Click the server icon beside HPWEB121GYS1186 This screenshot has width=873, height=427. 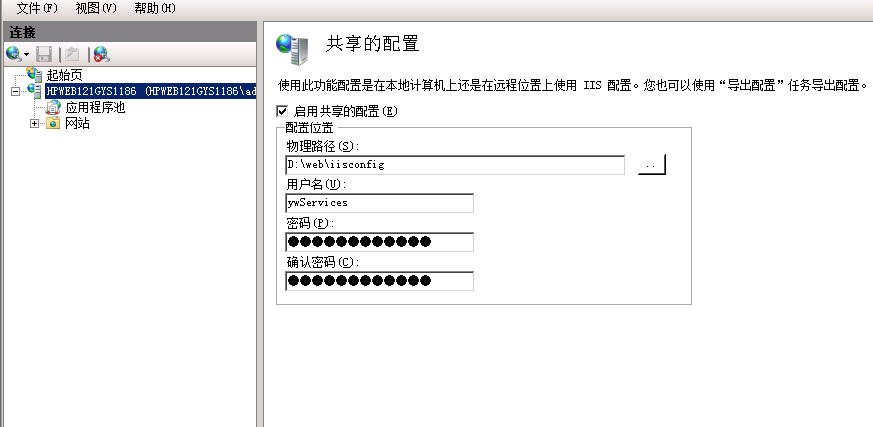[35, 90]
